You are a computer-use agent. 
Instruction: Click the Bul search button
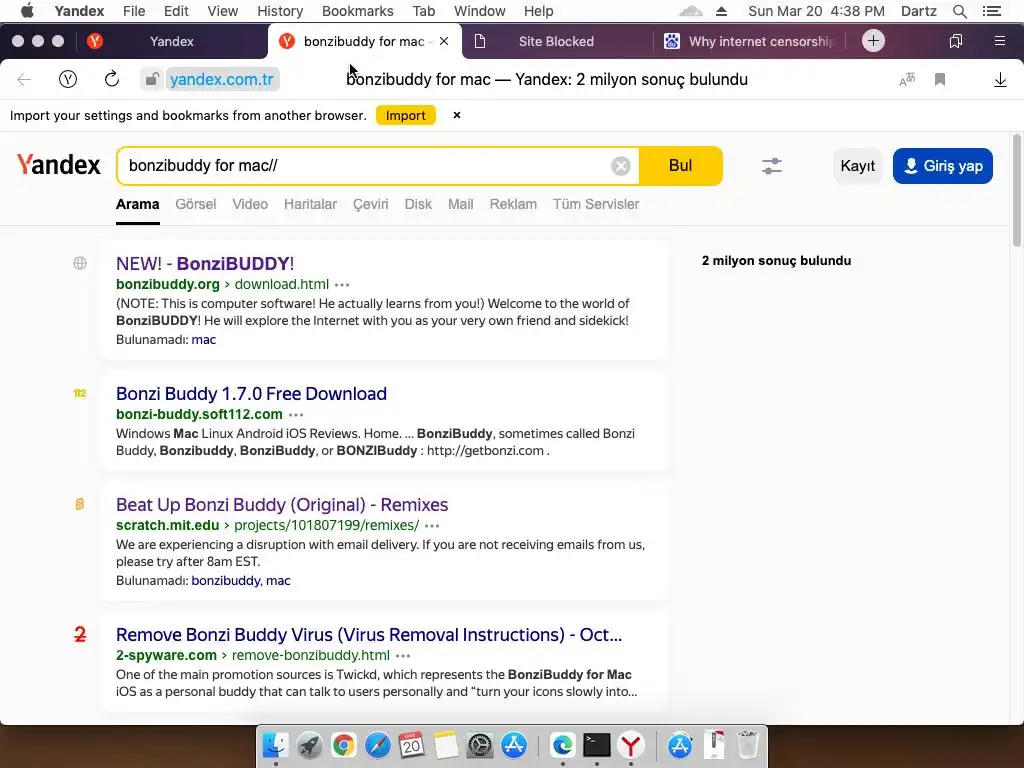pyautogui.click(x=680, y=166)
